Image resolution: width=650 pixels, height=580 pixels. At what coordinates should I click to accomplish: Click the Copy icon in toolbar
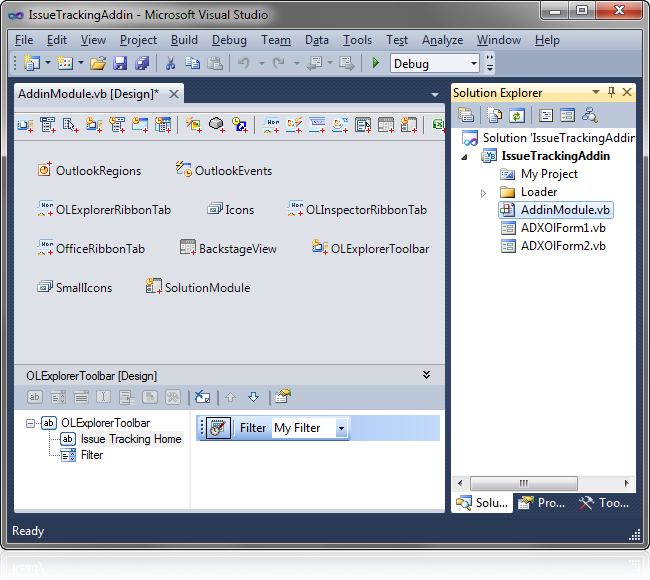192,63
